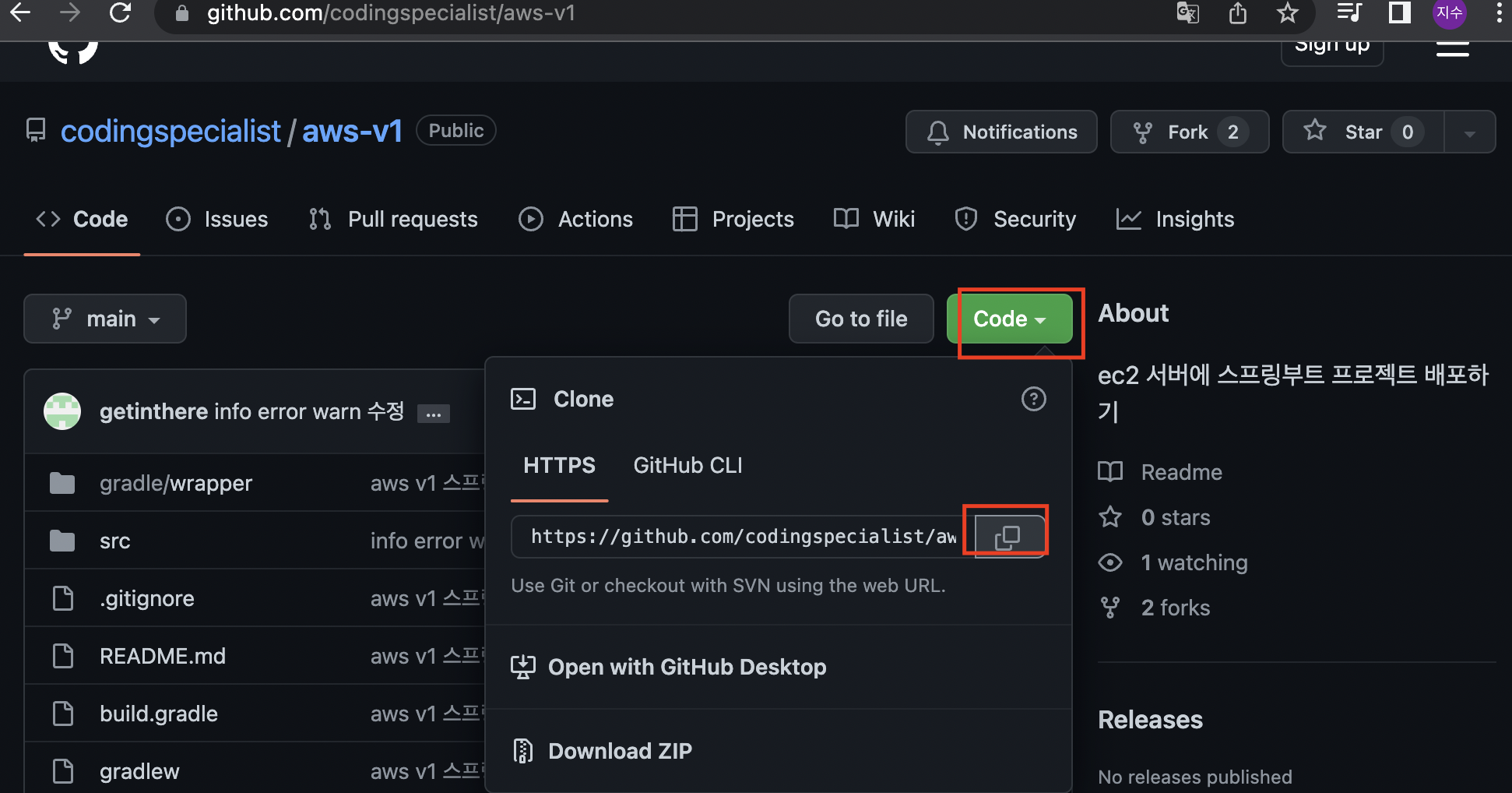Star the aws-v1 repository
The image size is (1512, 793).
1363,132
